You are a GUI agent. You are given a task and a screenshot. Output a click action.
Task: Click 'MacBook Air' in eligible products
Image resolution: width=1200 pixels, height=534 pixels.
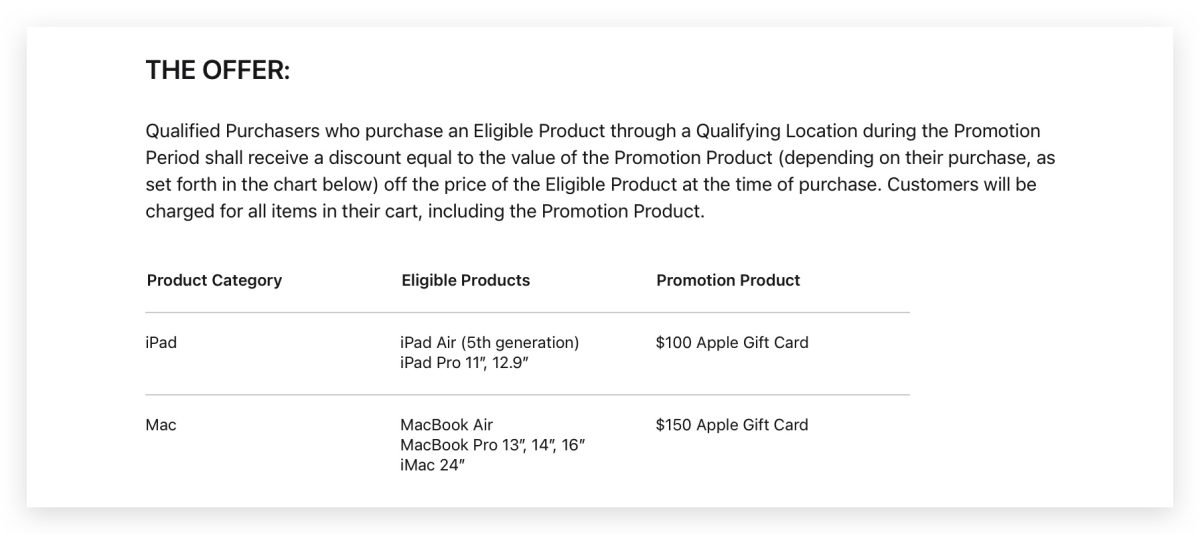coord(446,425)
